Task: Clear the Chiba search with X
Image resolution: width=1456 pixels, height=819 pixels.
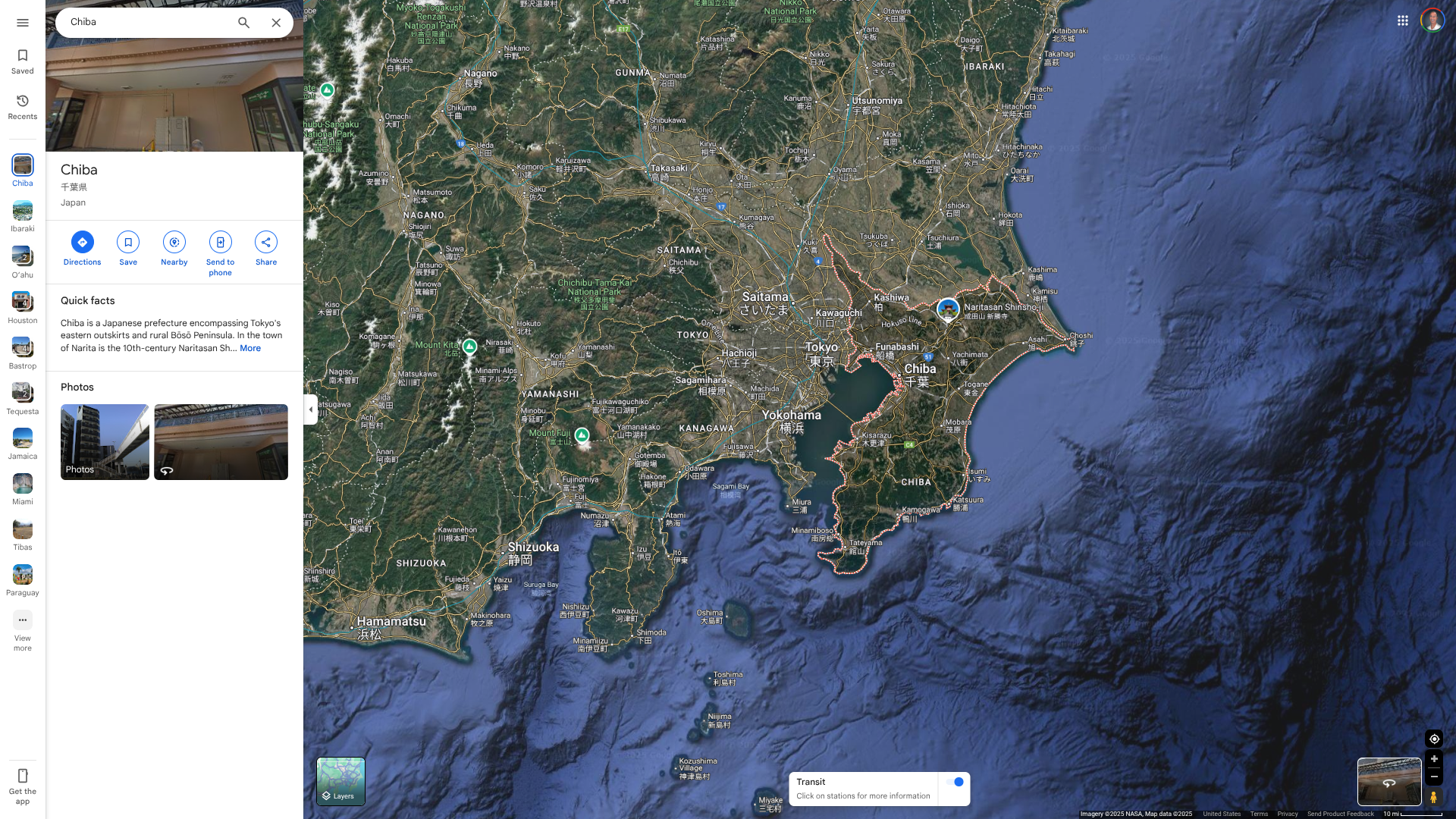Action: pyautogui.click(x=276, y=23)
